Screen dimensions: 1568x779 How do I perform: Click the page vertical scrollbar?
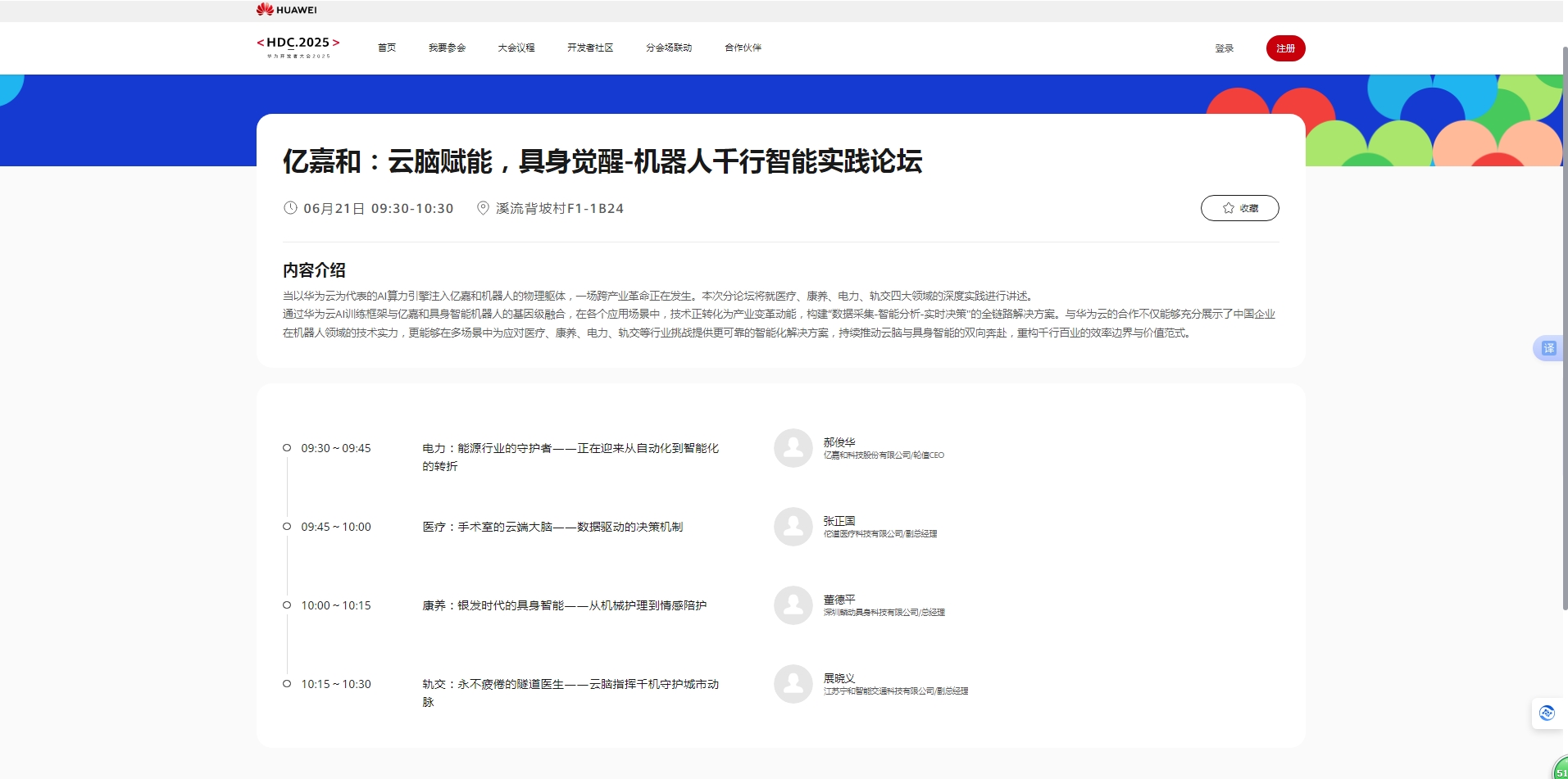(x=1565, y=328)
